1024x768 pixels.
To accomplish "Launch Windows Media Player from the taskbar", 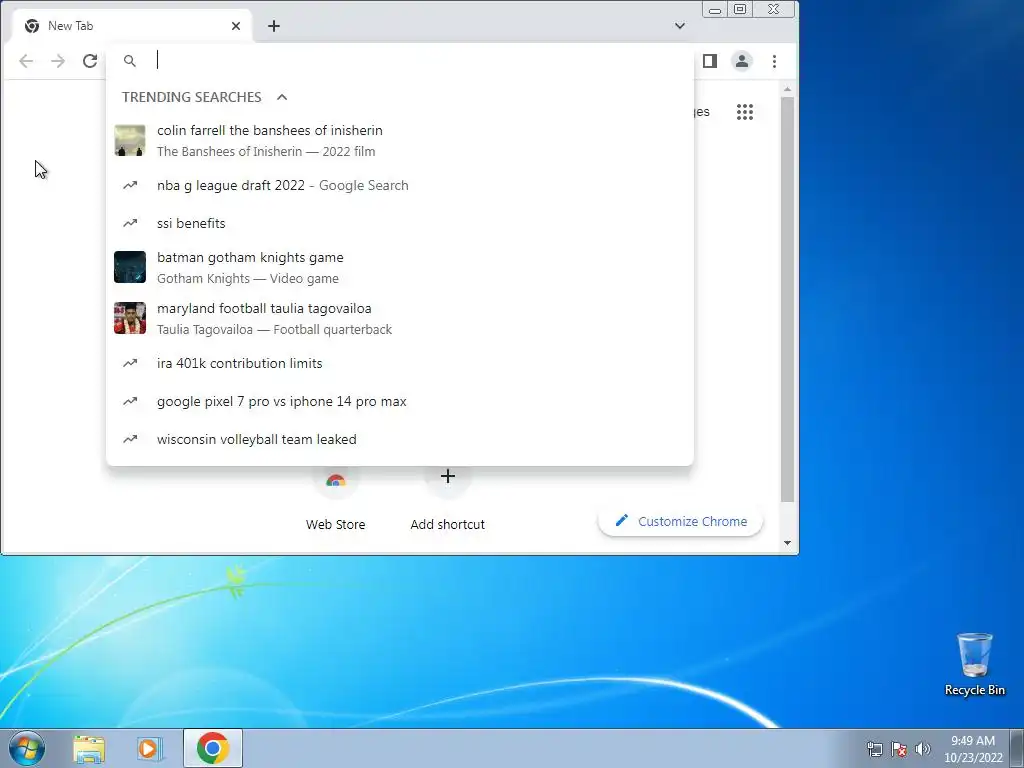I will tap(150, 748).
